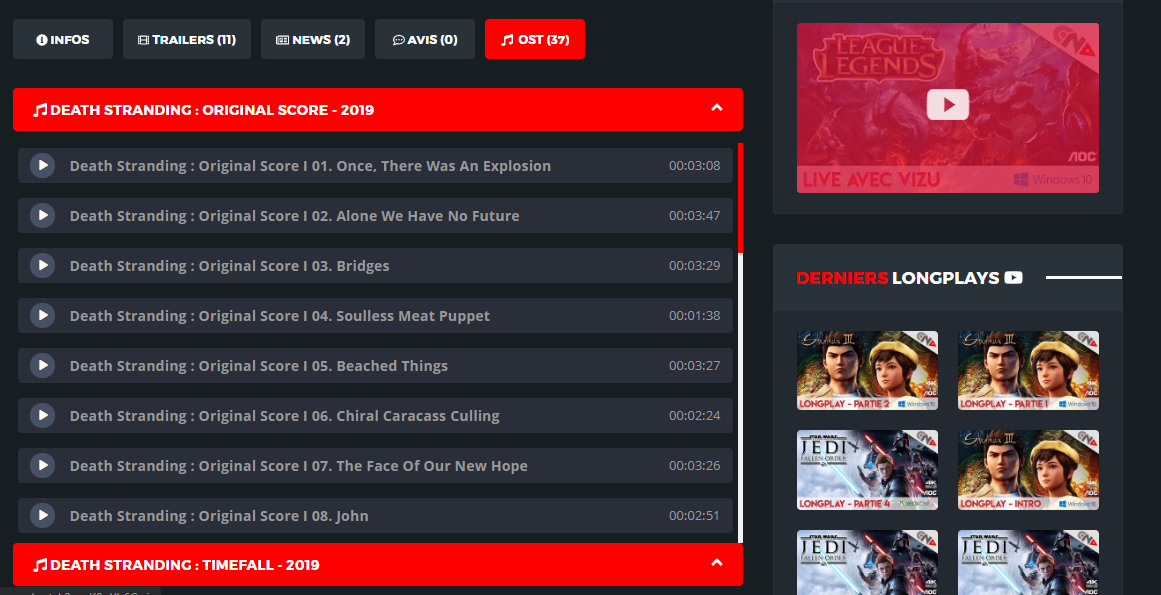Play the League of Legends live video

pos(948,104)
